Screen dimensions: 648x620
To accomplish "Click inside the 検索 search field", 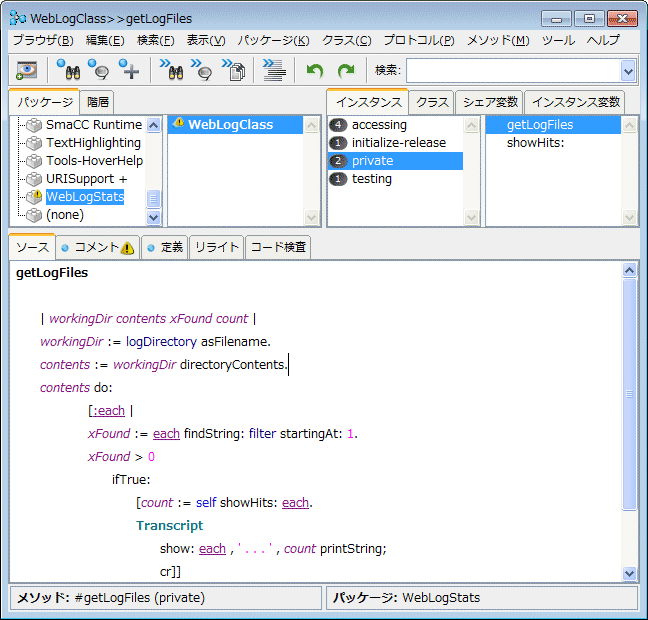I will 512,70.
